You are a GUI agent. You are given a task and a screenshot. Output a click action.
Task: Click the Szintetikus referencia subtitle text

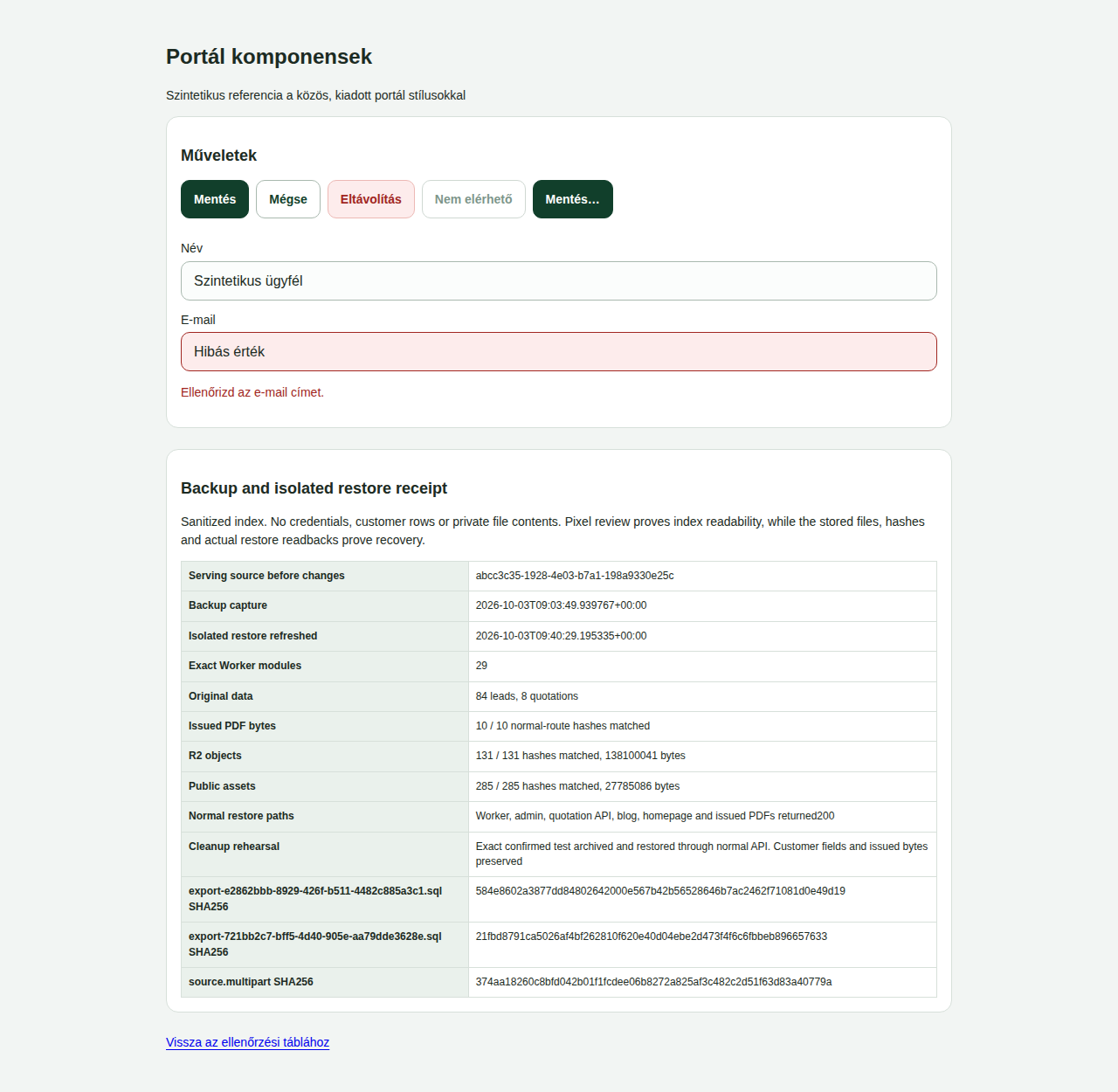pyautogui.click(x=315, y=95)
